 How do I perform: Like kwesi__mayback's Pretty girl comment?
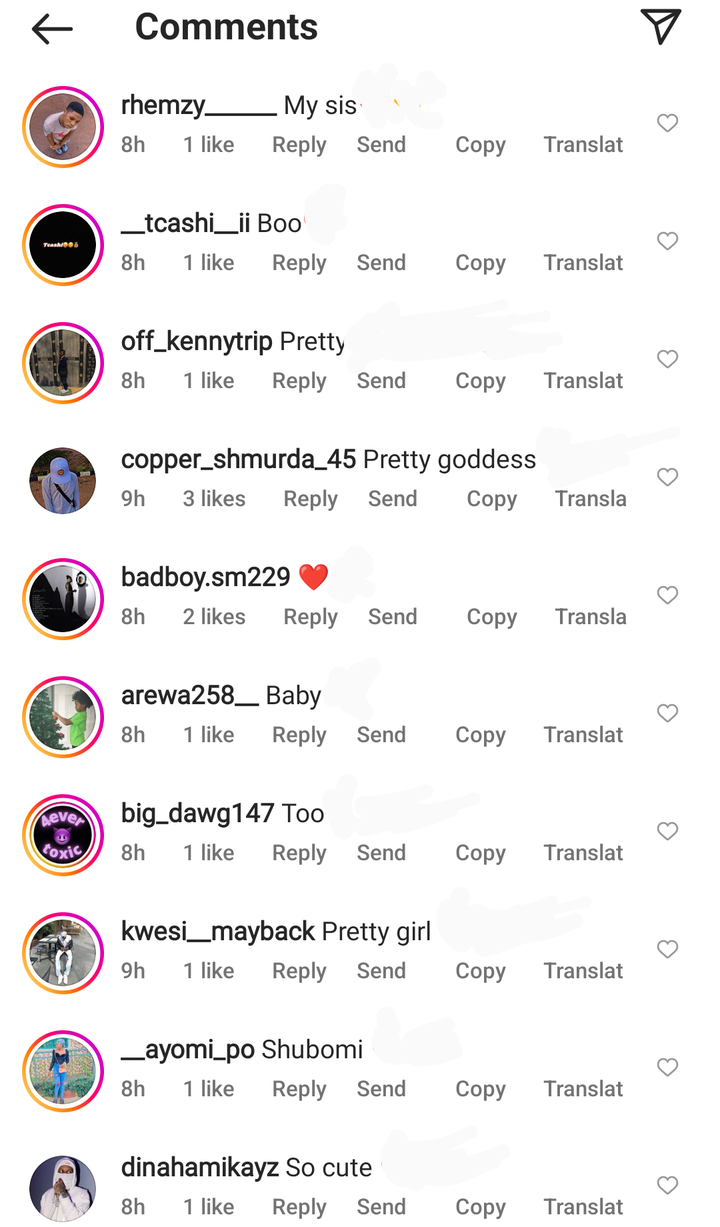click(x=667, y=949)
